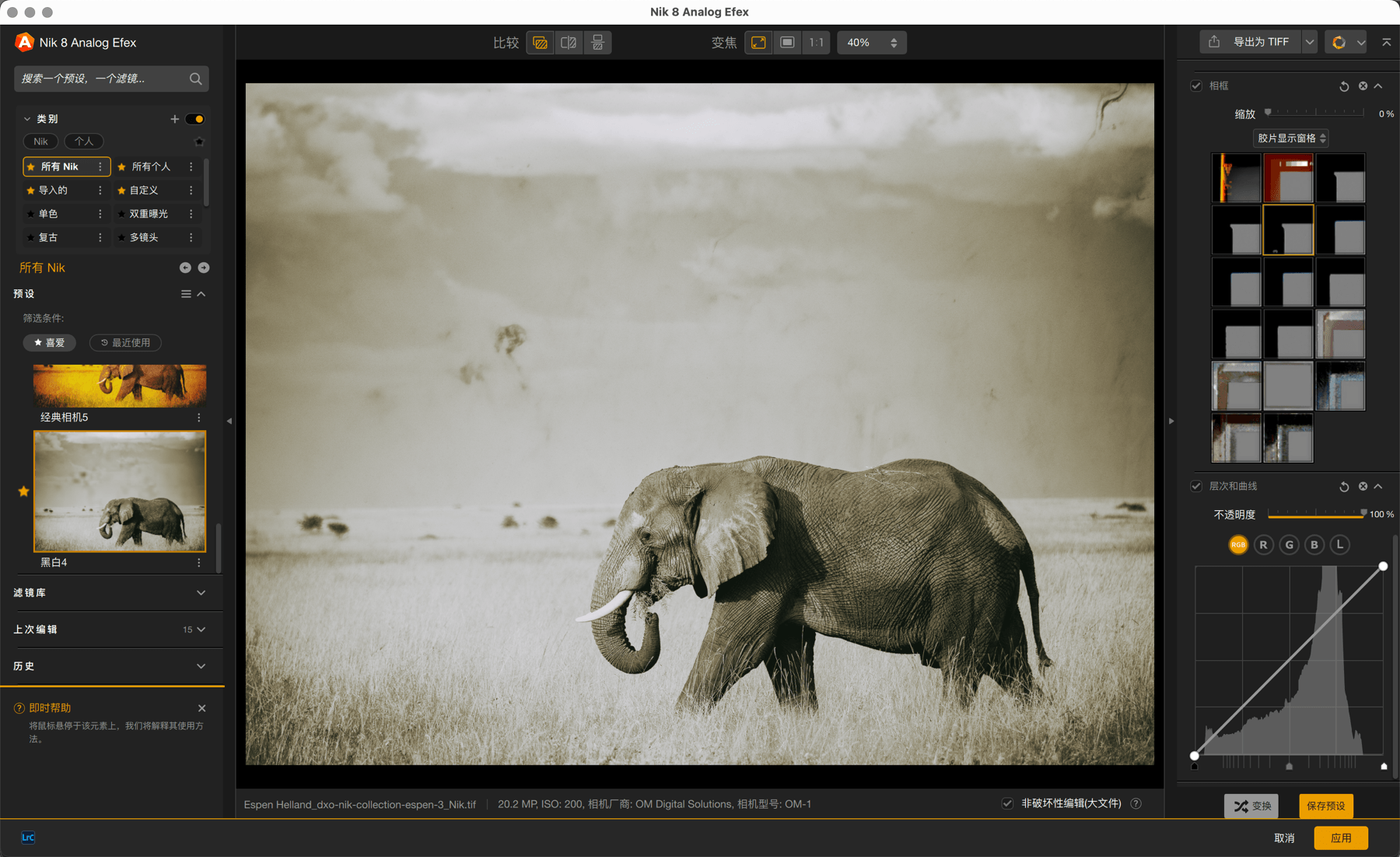Click the magnifier search icon
This screenshot has width=1400, height=857.
click(x=195, y=79)
